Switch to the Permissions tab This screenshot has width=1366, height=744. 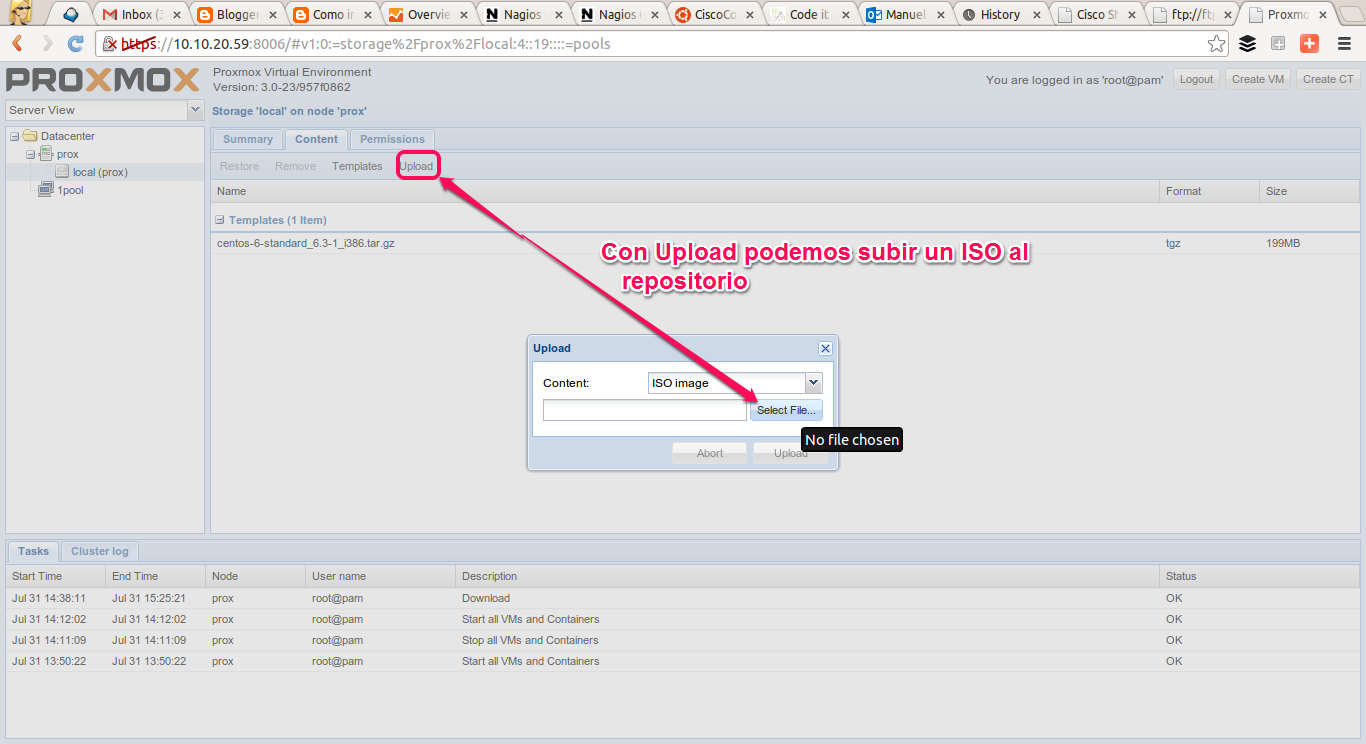click(391, 139)
